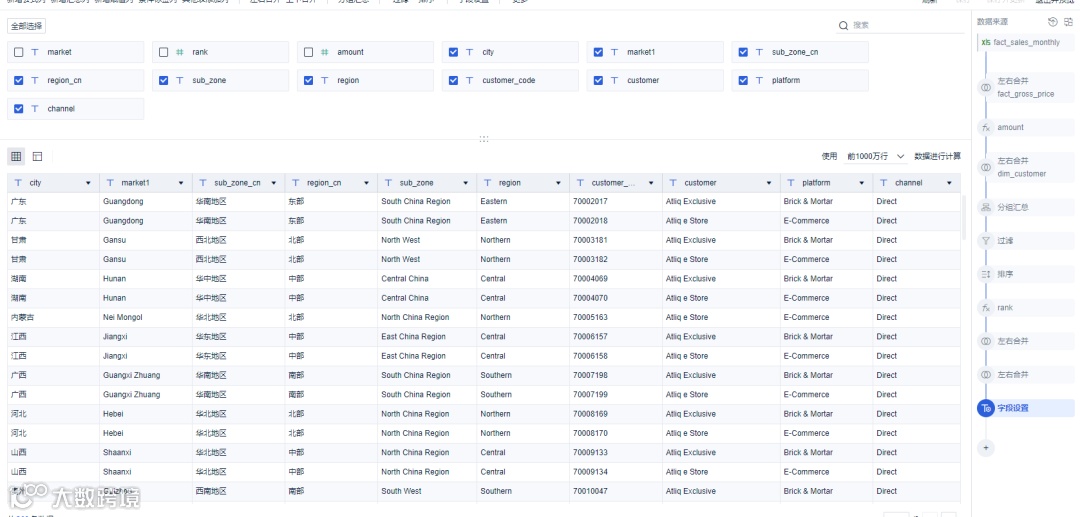The width and height of the screenshot is (1080, 517).
Task: Select the 西南地区 cell
Action: tap(238, 492)
